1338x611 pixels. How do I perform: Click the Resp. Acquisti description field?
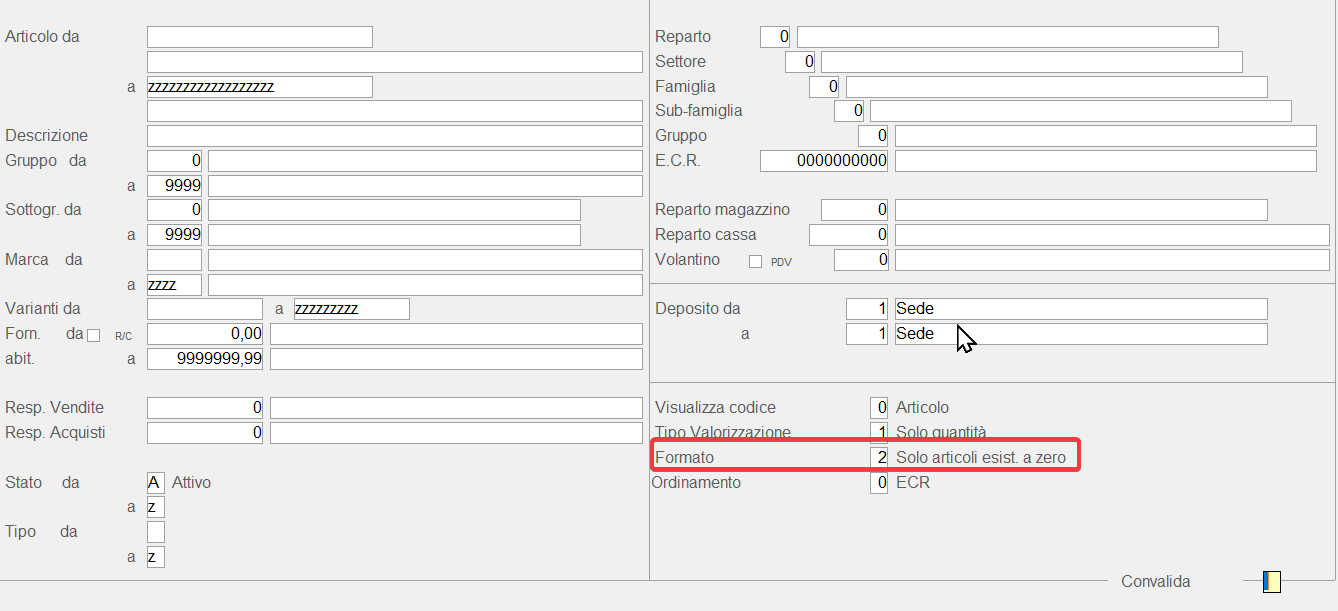456,433
